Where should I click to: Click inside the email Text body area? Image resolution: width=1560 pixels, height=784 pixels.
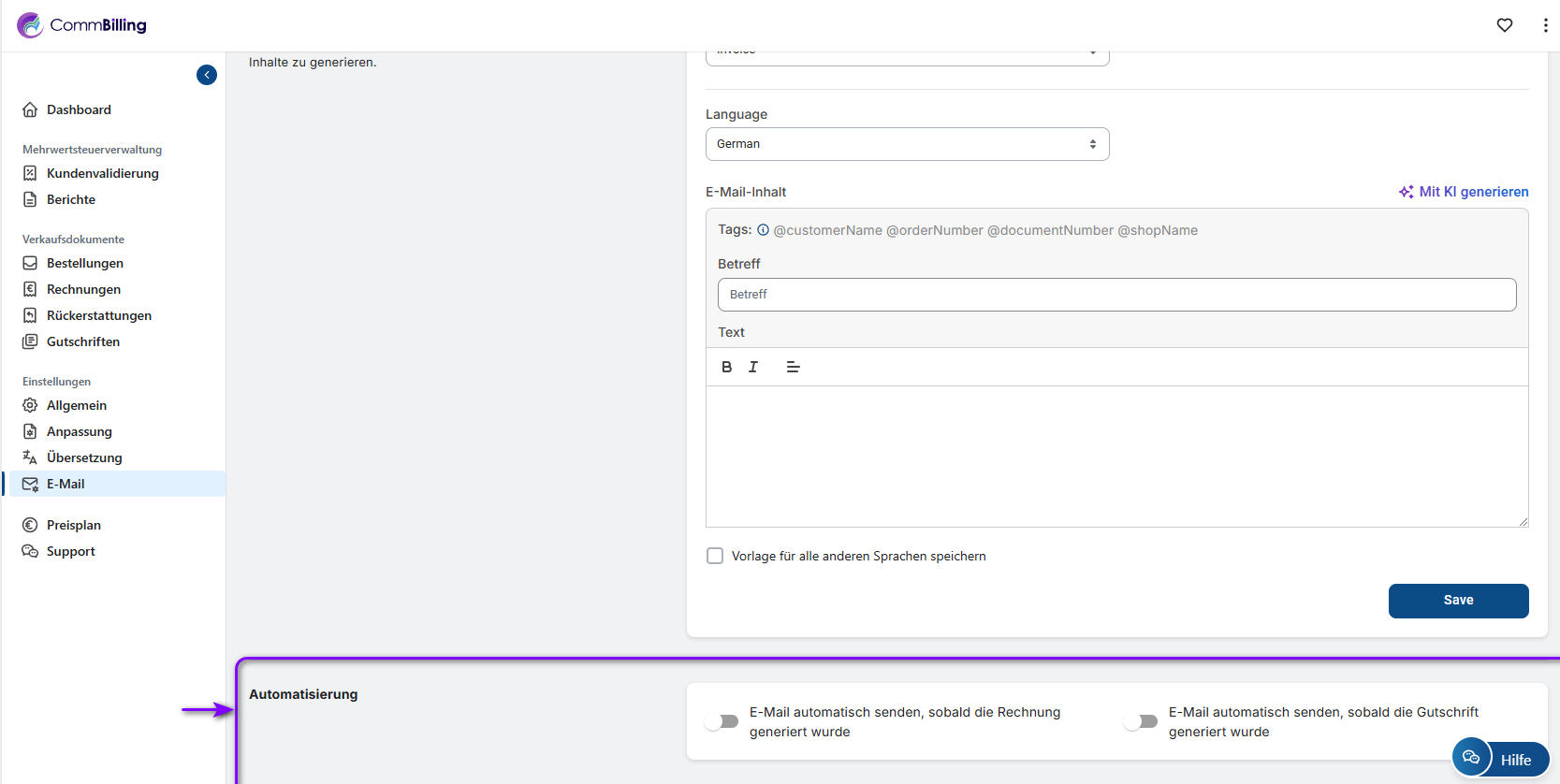click(1116, 456)
